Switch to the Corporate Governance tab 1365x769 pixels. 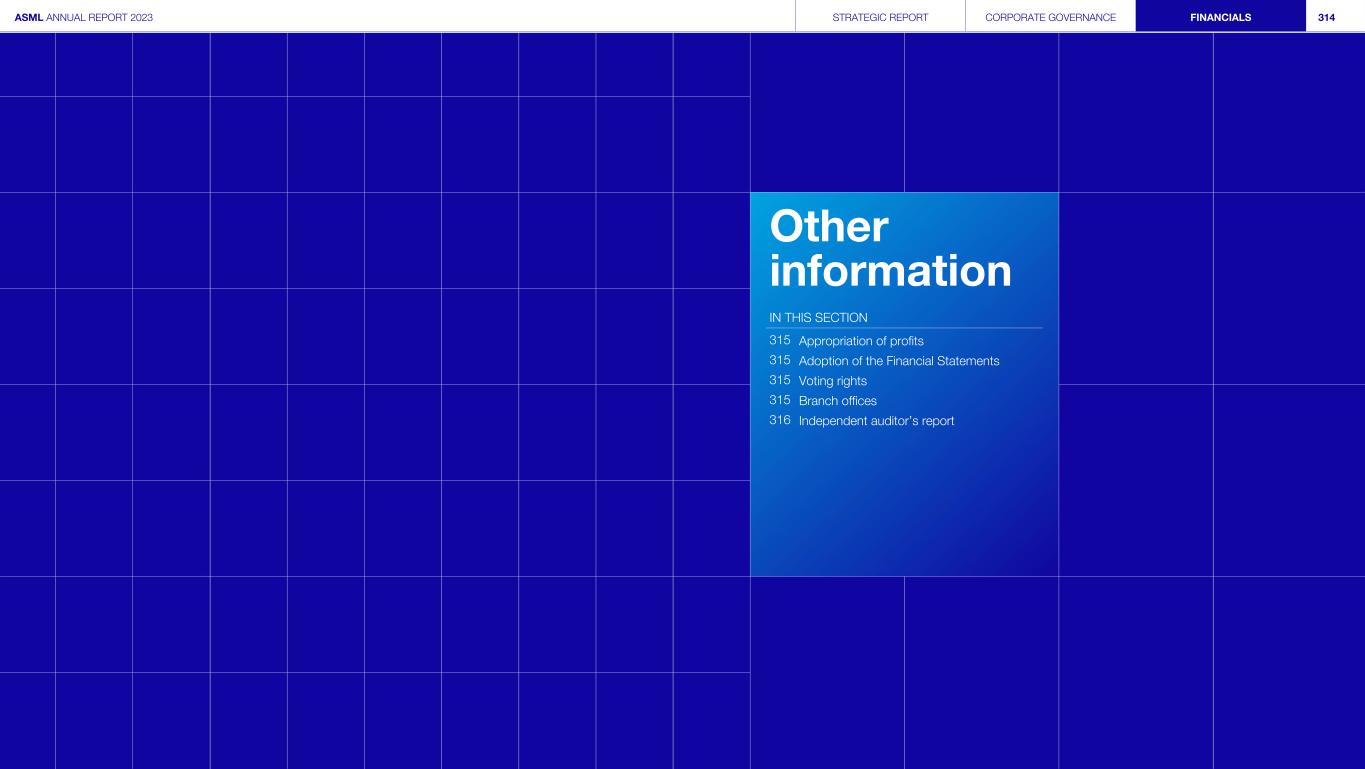1050,17
